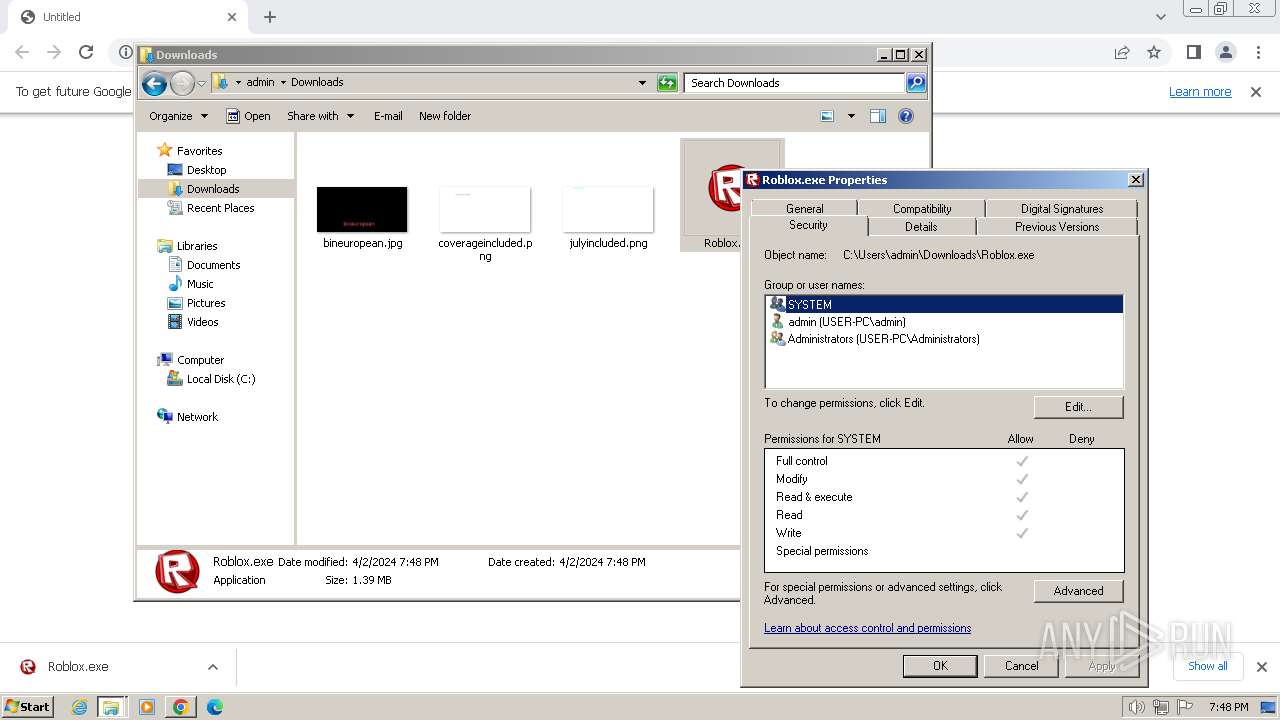Open the Organize menu
The image size is (1280, 720).
(x=178, y=116)
